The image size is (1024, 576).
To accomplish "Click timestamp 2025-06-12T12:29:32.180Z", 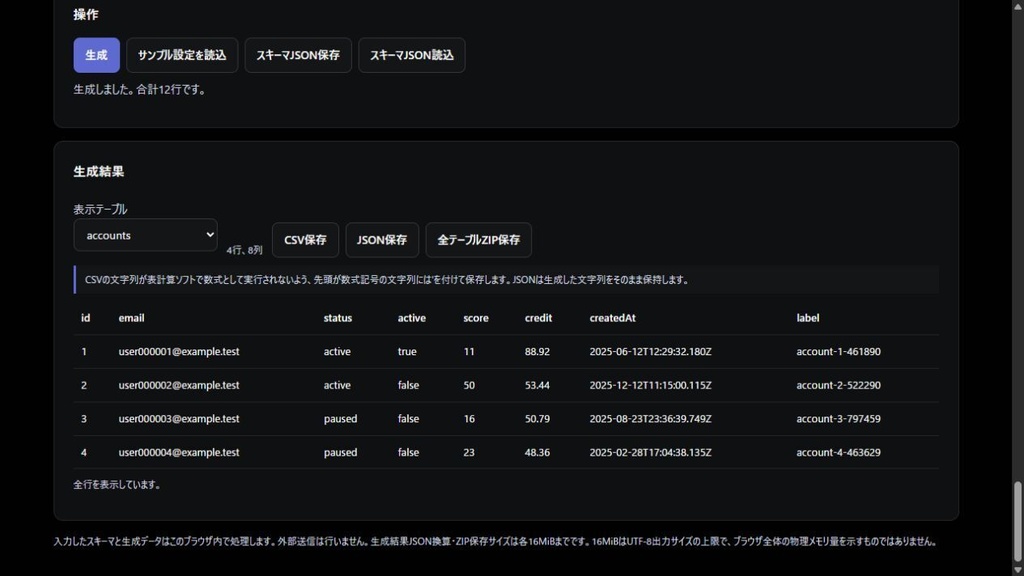I will pyautogui.click(x=650, y=351).
